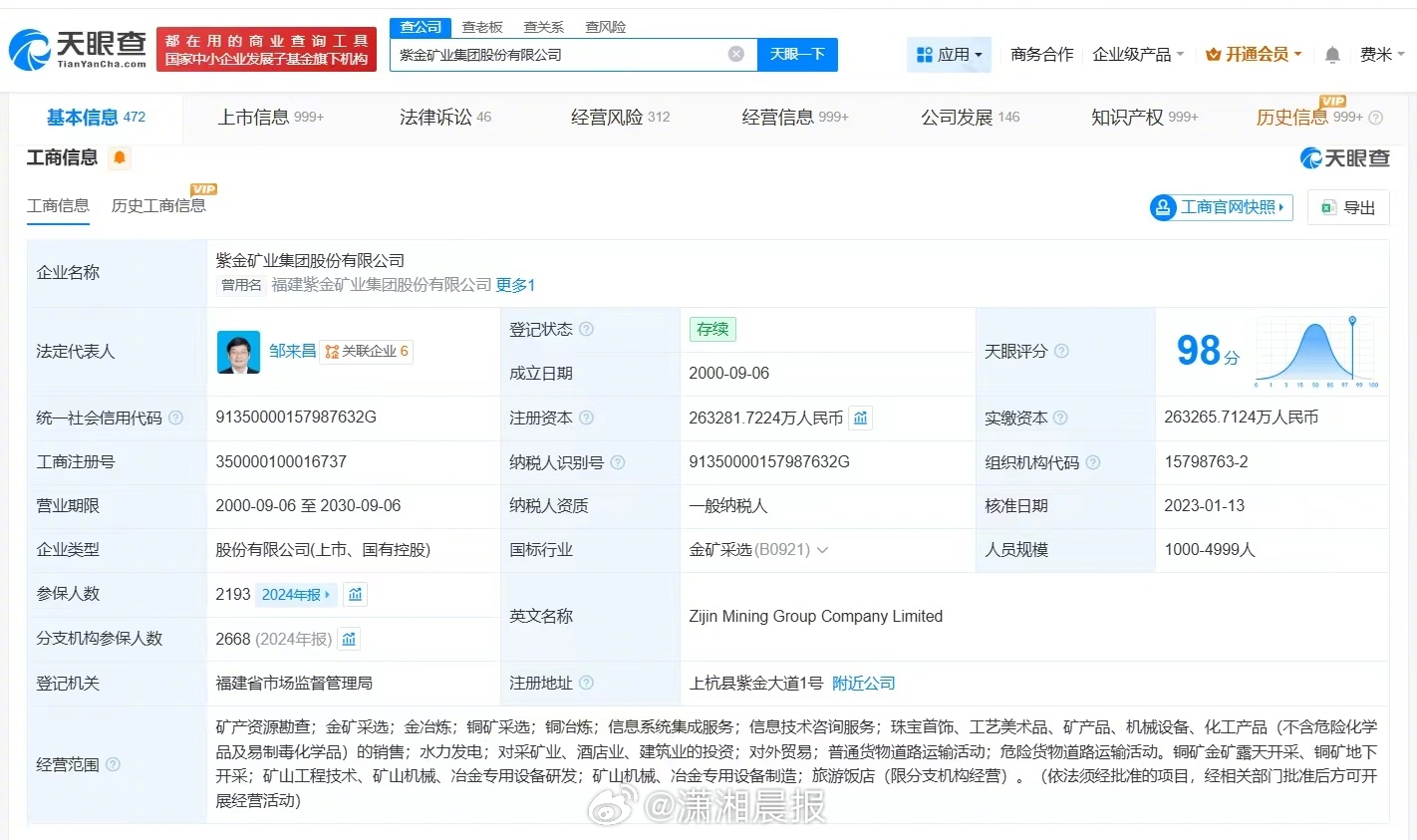Click the help icon next to 组织机构代码

coord(1093,462)
